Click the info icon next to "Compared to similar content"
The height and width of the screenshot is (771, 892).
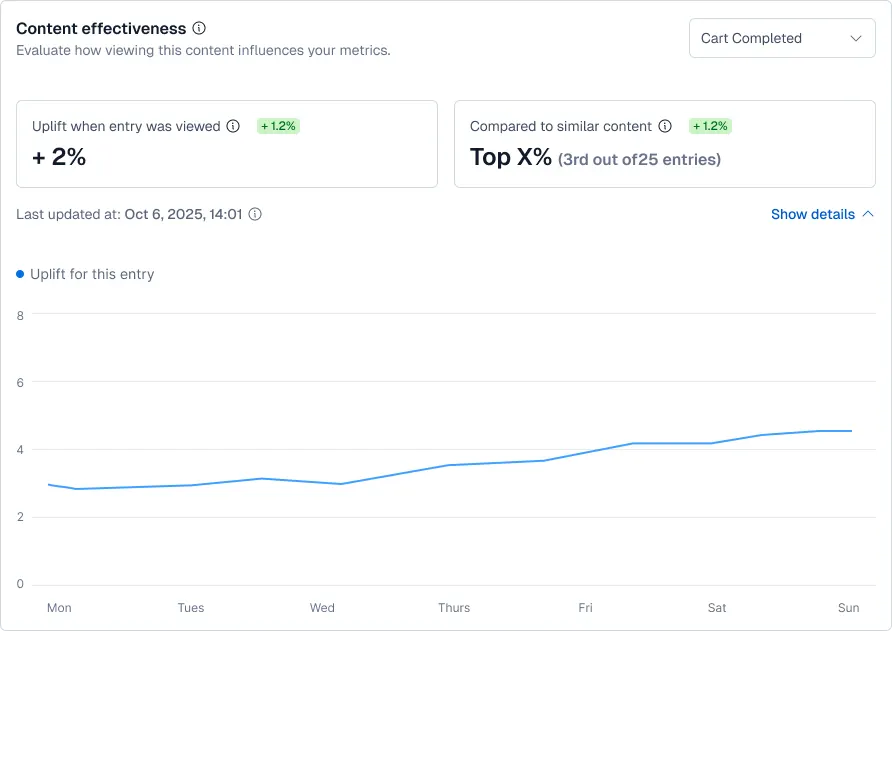(x=666, y=126)
